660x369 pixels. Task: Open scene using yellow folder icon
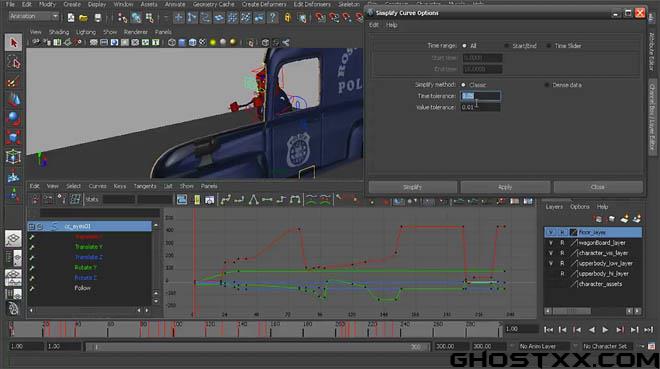click(84, 18)
